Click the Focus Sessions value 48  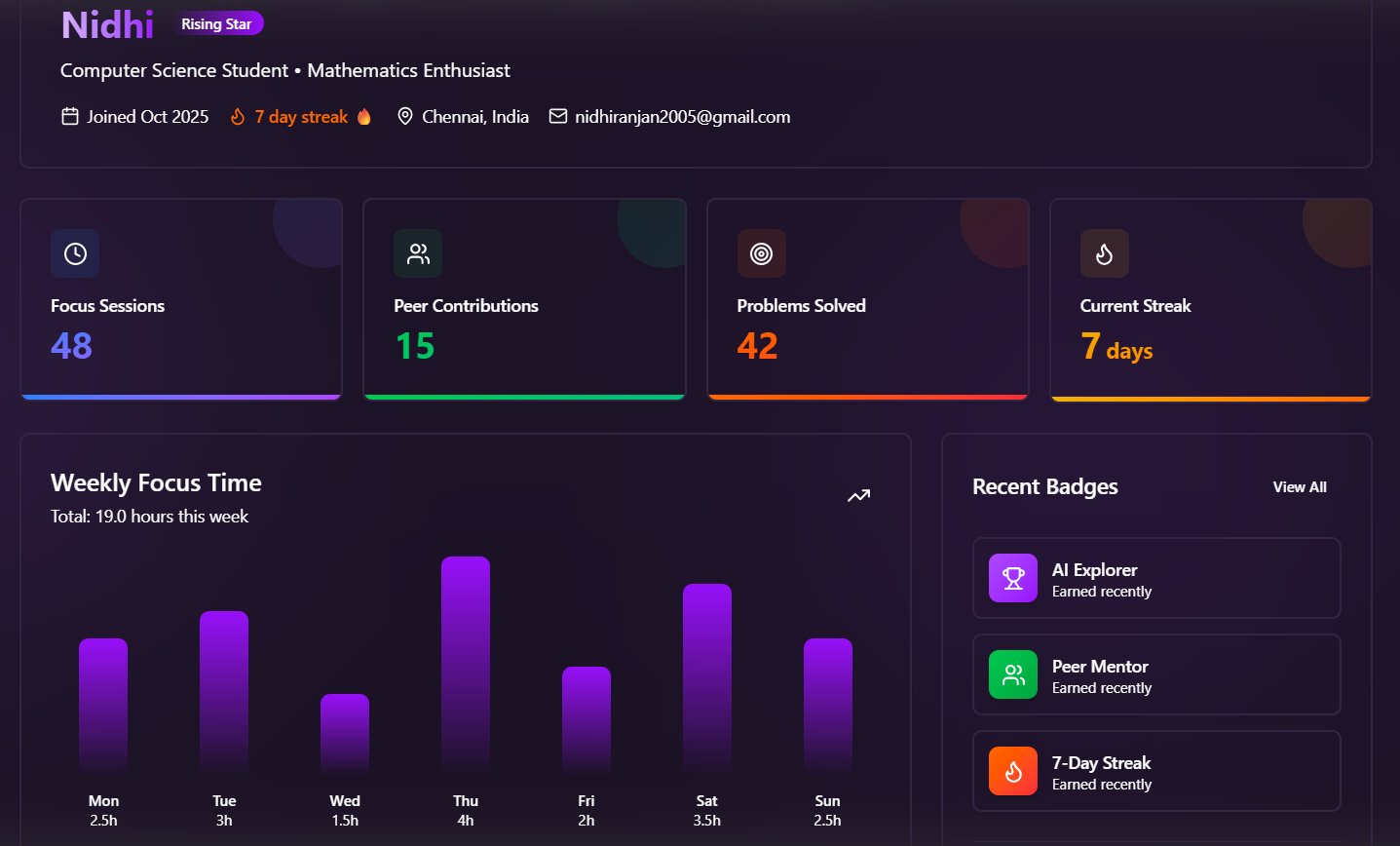71,346
